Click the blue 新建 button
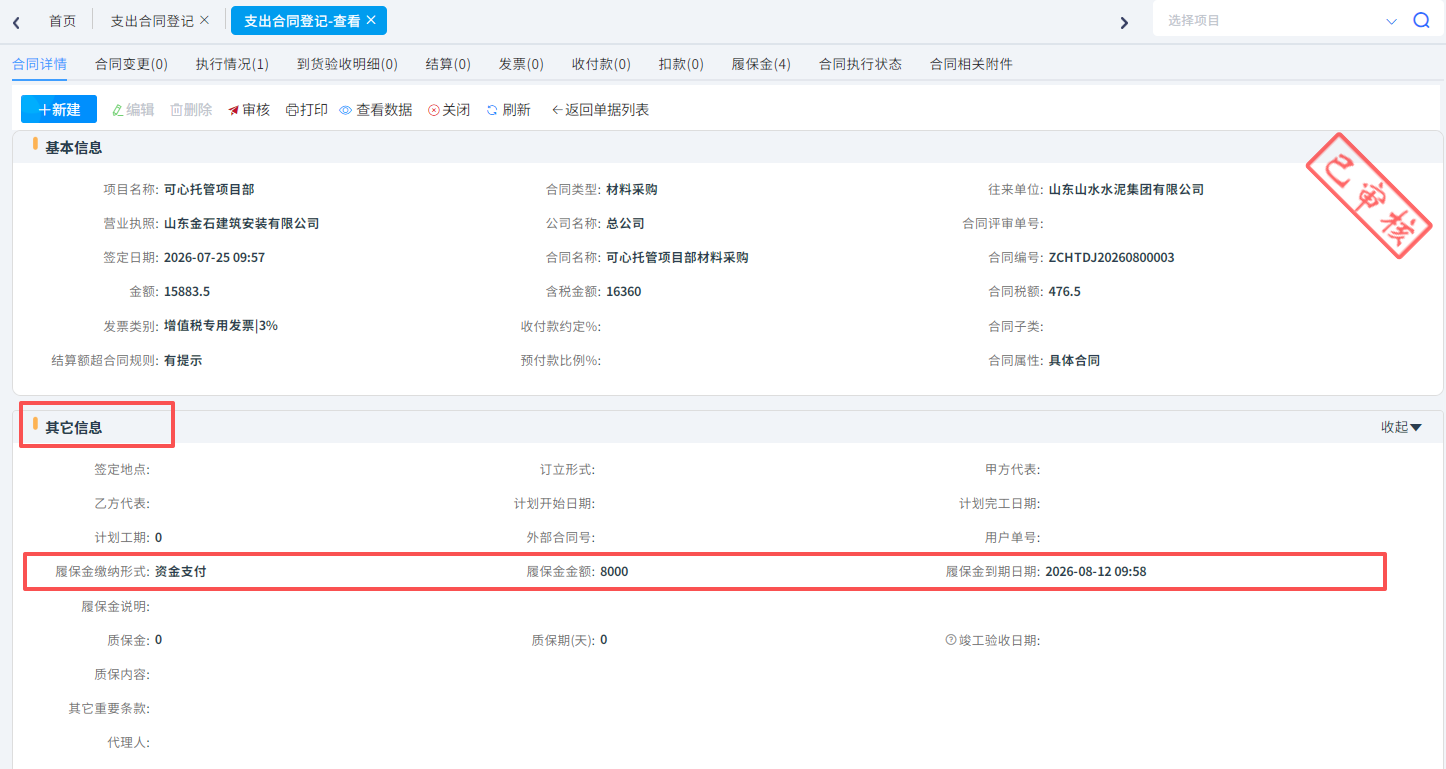1446x769 pixels. (59, 109)
